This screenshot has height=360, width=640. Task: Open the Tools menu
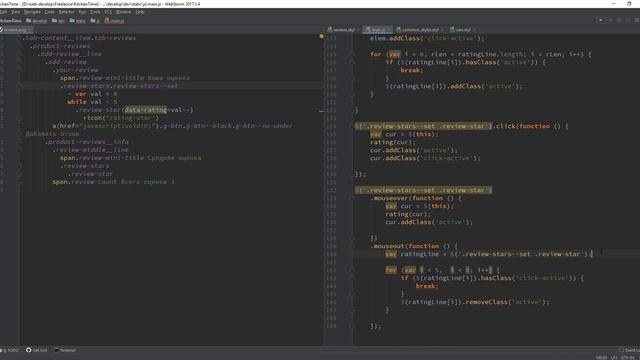pos(95,12)
